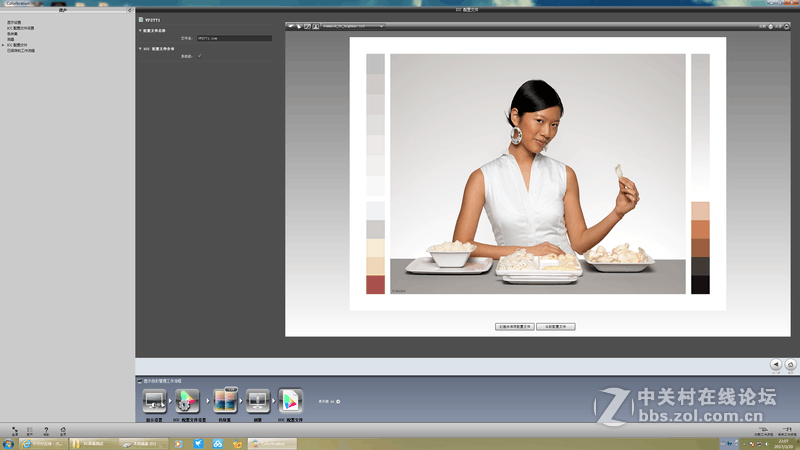Select the last item in left panel list
This screenshot has height=450, width=800.
pyautogui.click(x=21, y=51)
